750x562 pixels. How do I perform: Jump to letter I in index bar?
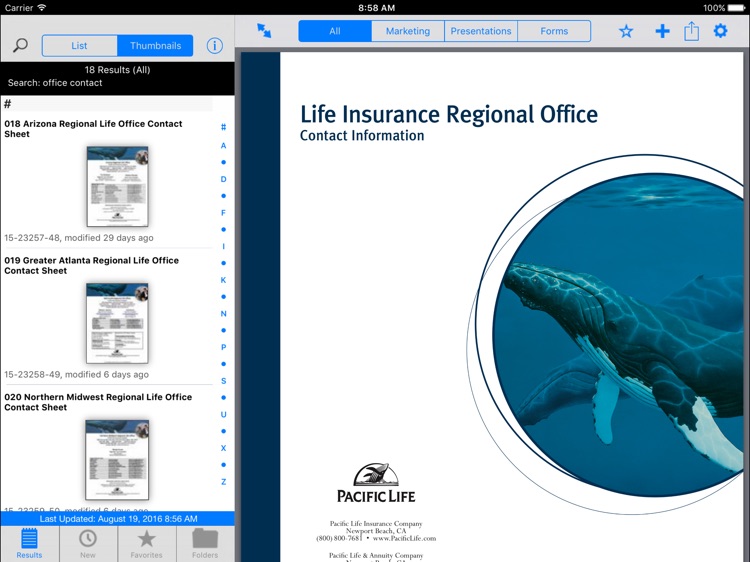[x=223, y=246]
